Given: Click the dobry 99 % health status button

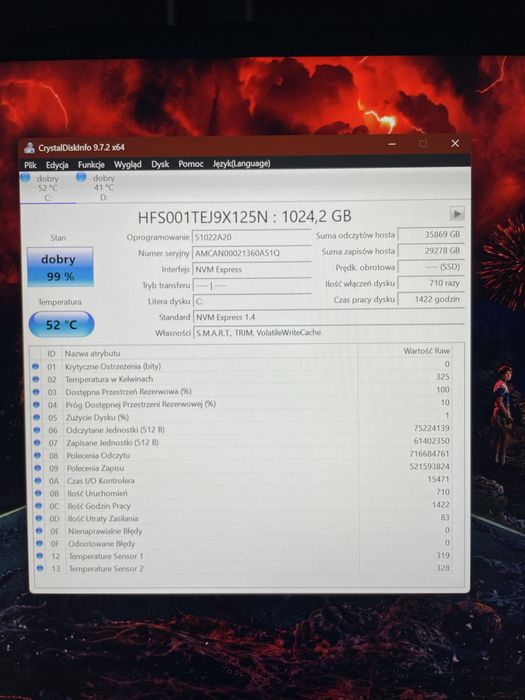Looking at the screenshot, I should tap(60, 267).
